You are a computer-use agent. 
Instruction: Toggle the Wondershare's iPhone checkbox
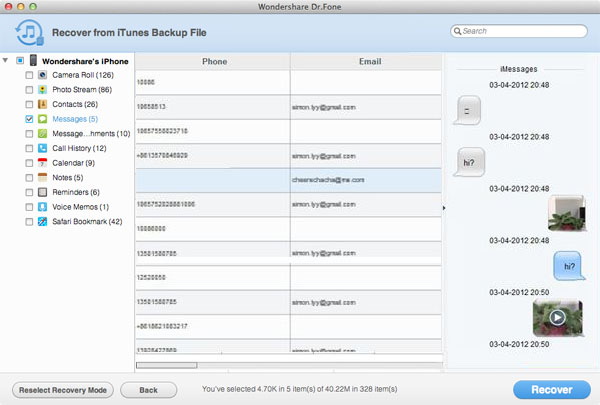coord(20,60)
